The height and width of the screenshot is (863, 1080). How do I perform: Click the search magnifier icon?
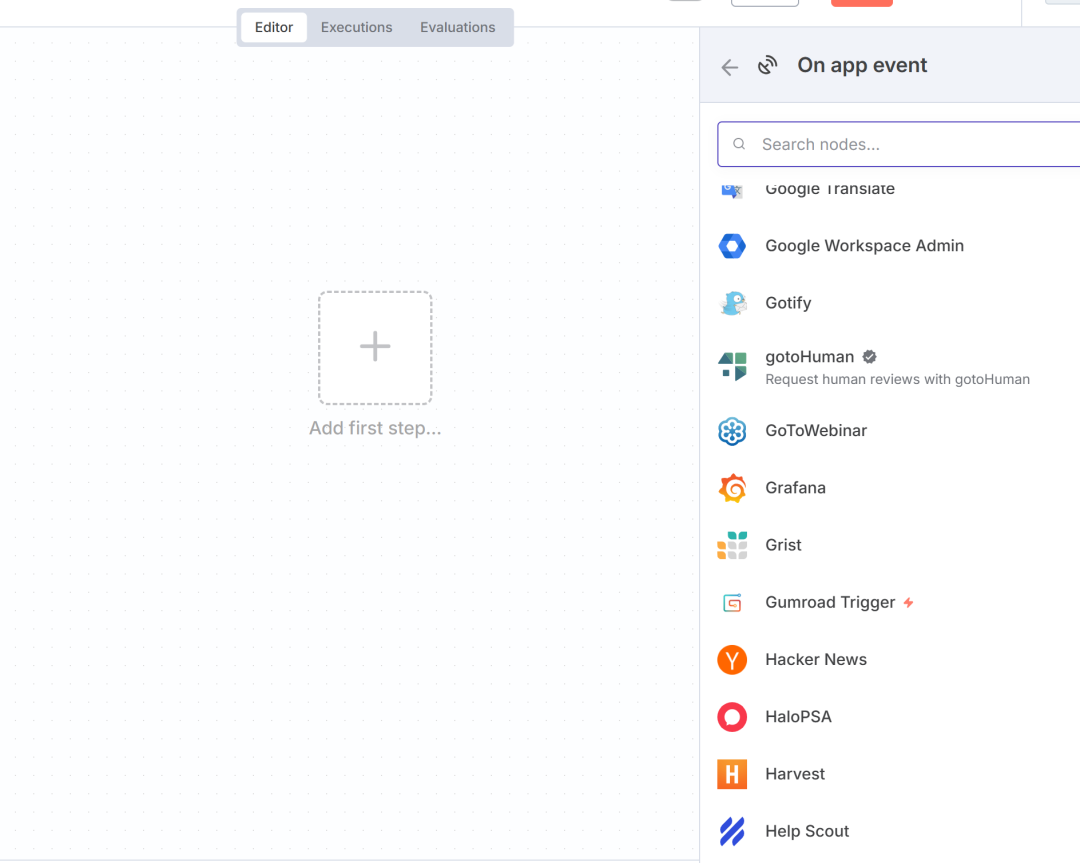click(739, 144)
